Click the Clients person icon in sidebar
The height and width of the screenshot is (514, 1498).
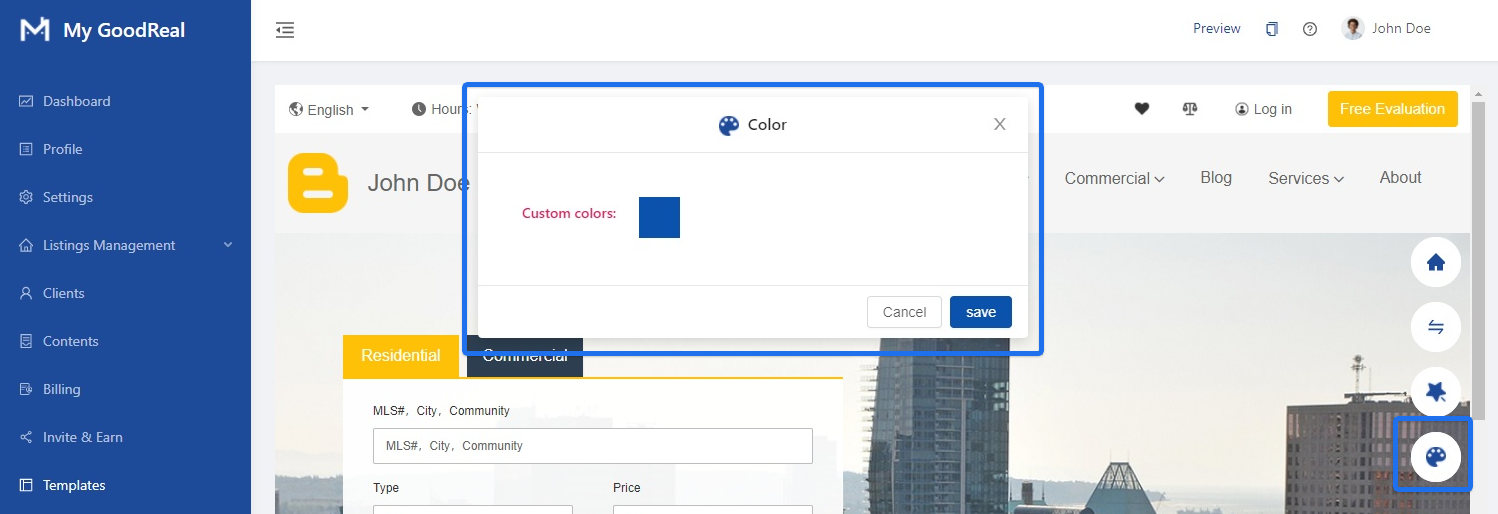(26, 293)
